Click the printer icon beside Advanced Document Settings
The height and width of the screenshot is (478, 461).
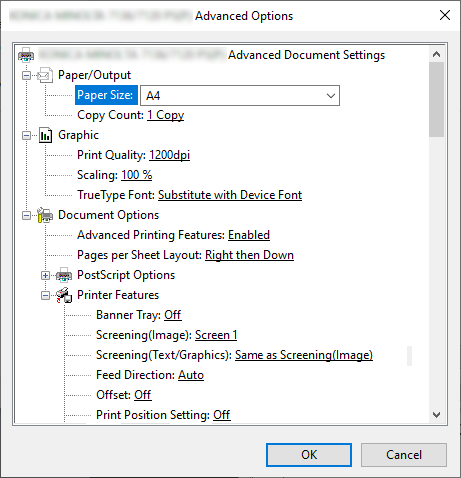coord(26,55)
